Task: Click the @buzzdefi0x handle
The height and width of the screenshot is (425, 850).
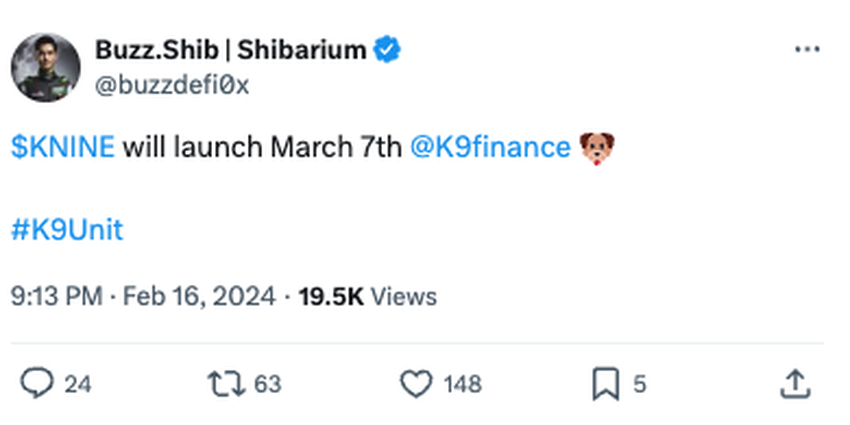Action: coord(171,86)
